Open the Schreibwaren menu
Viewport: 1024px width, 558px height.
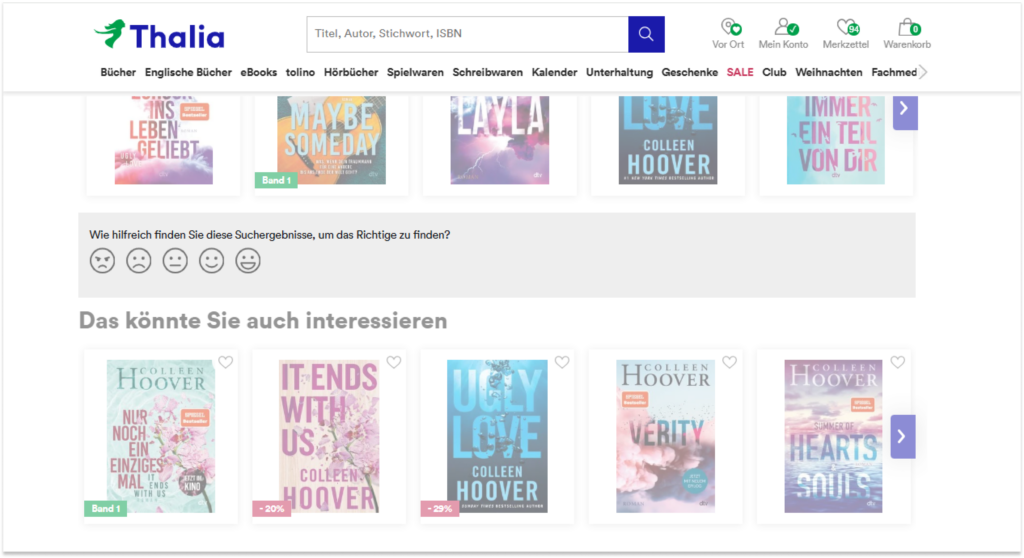[x=488, y=73]
